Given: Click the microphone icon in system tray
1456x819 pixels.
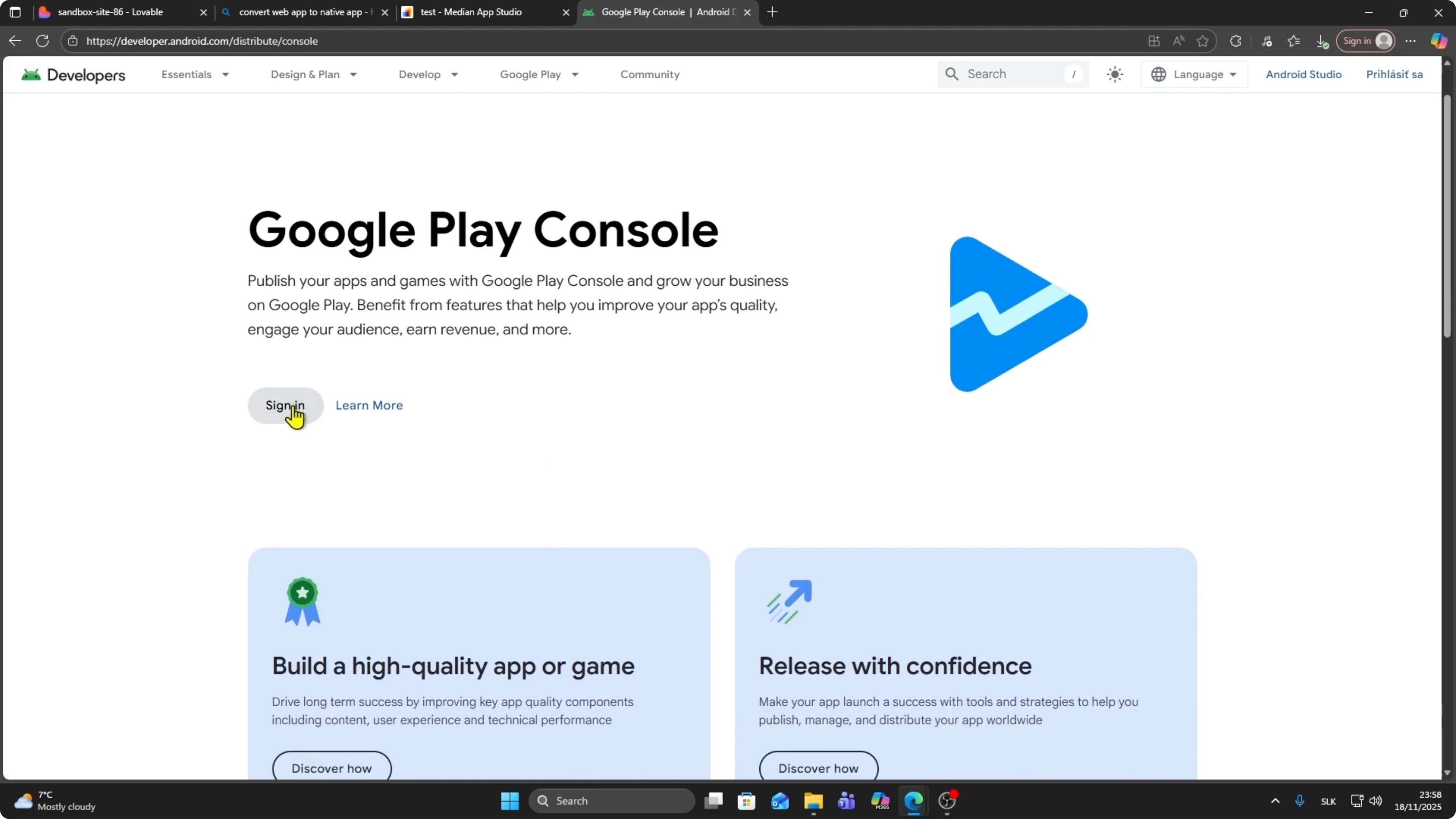Looking at the screenshot, I should point(1299,801).
